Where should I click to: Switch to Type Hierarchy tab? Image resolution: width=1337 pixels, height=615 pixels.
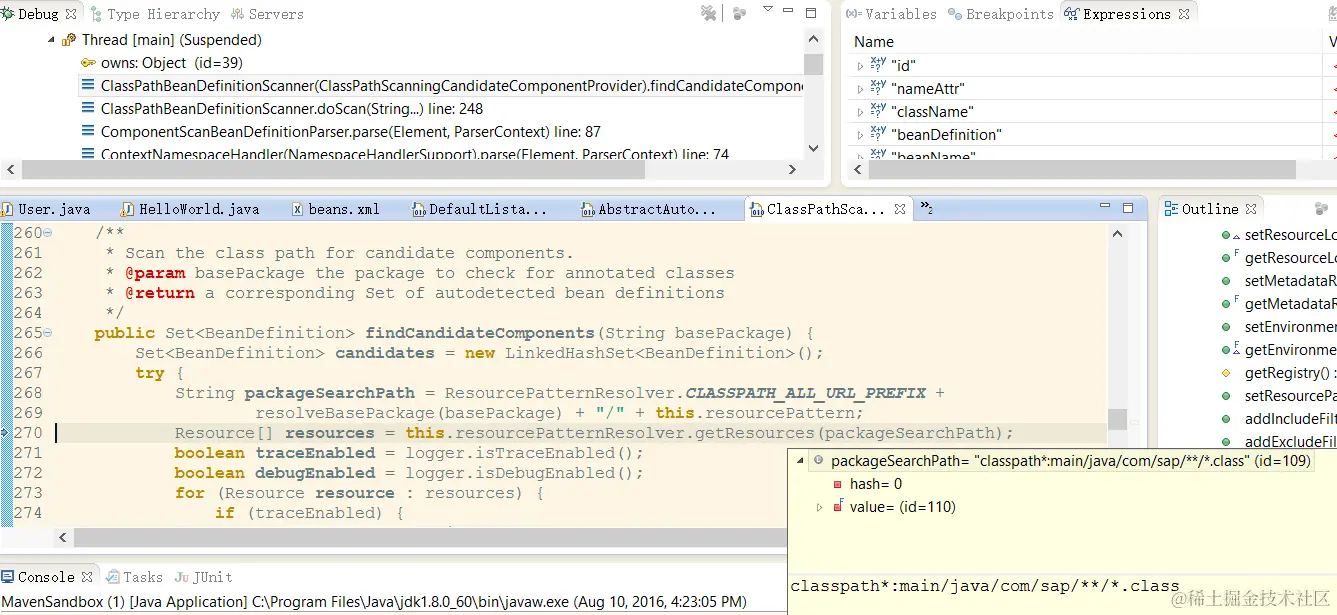pyautogui.click(x=155, y=14)
